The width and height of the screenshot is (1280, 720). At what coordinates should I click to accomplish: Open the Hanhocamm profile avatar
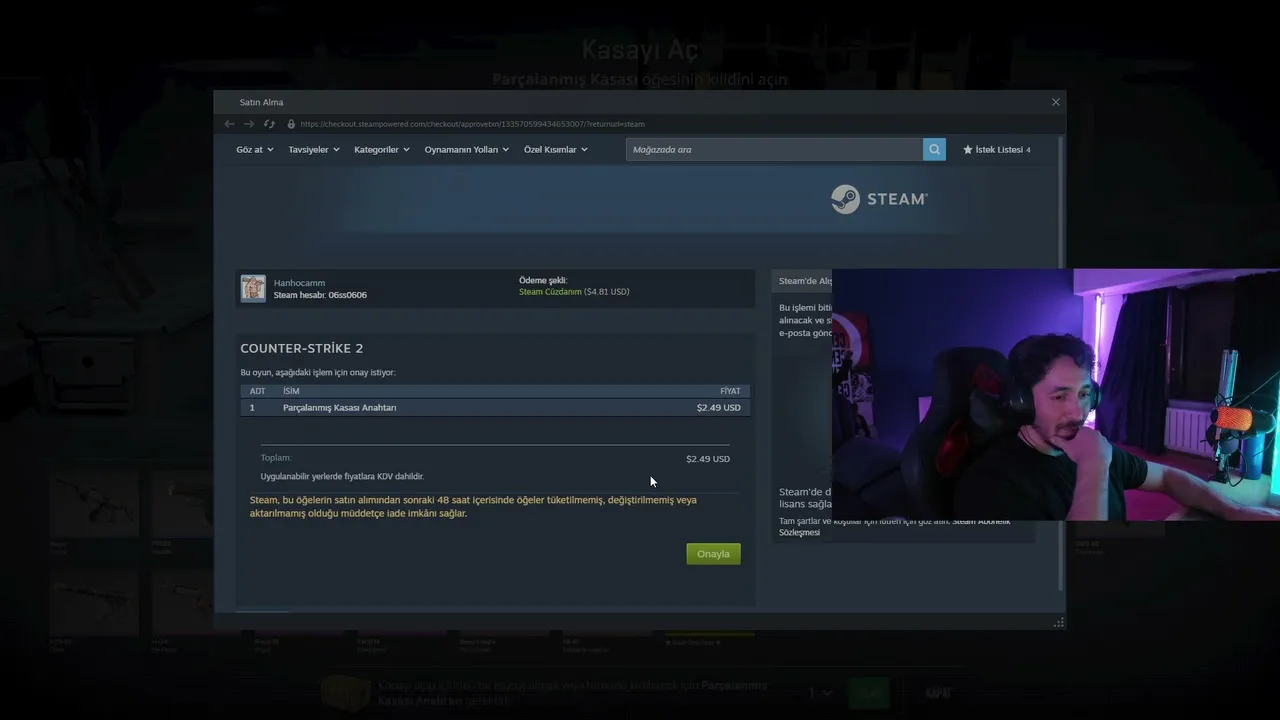253,288
